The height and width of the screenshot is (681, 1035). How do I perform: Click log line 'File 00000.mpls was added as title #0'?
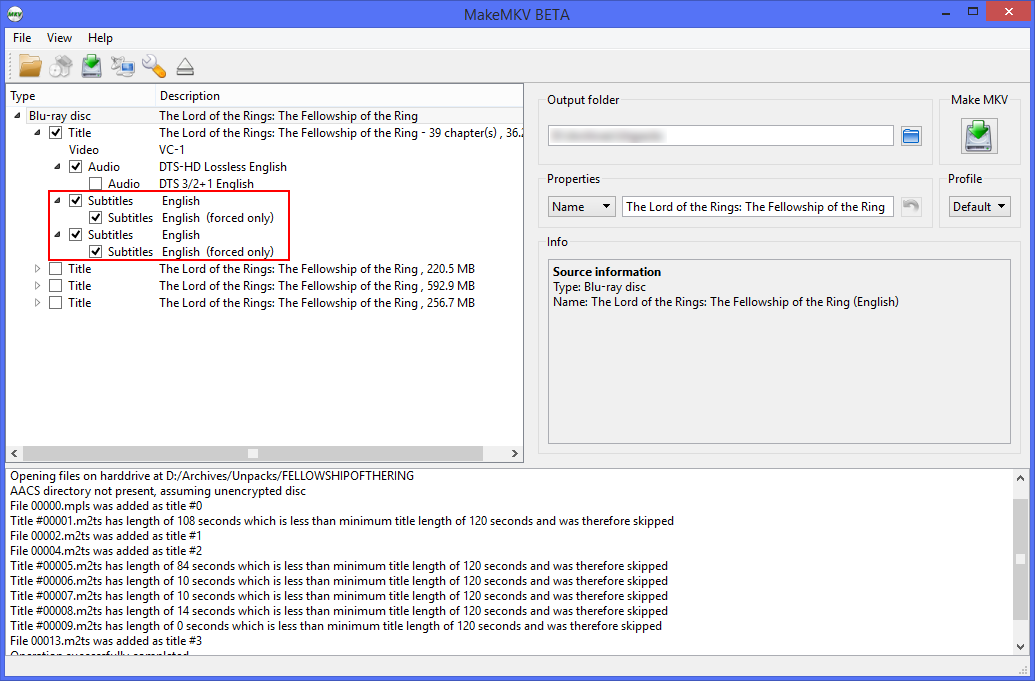(106, 506)
